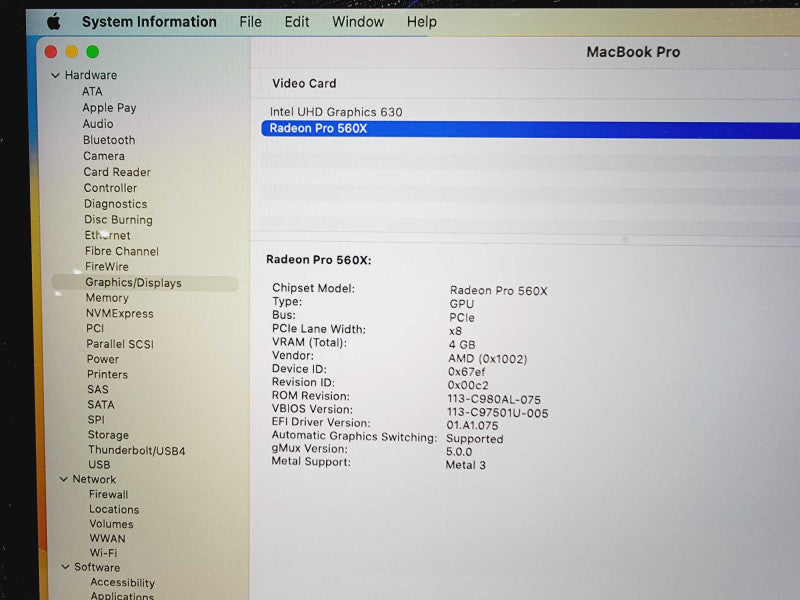Select USB in the sidebar
800x600 pixels.
pos(99,465)
